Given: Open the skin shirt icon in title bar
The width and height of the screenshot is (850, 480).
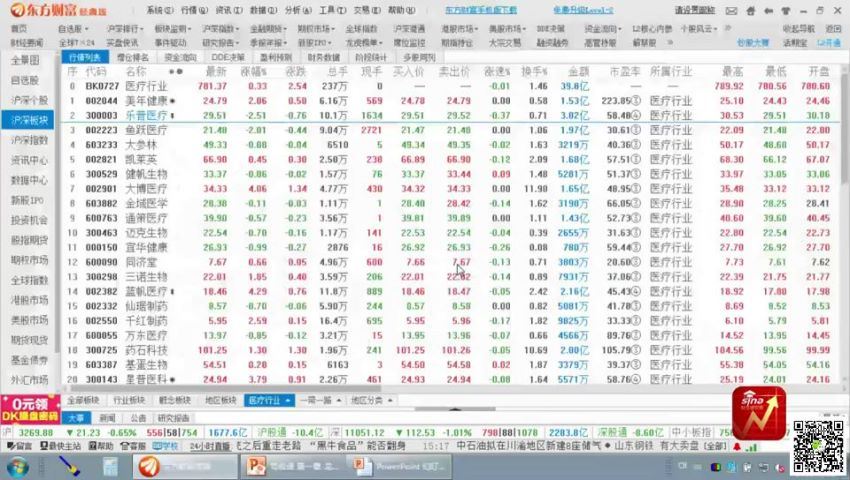Looking at the screenshot, I should [x=785, y=10].
